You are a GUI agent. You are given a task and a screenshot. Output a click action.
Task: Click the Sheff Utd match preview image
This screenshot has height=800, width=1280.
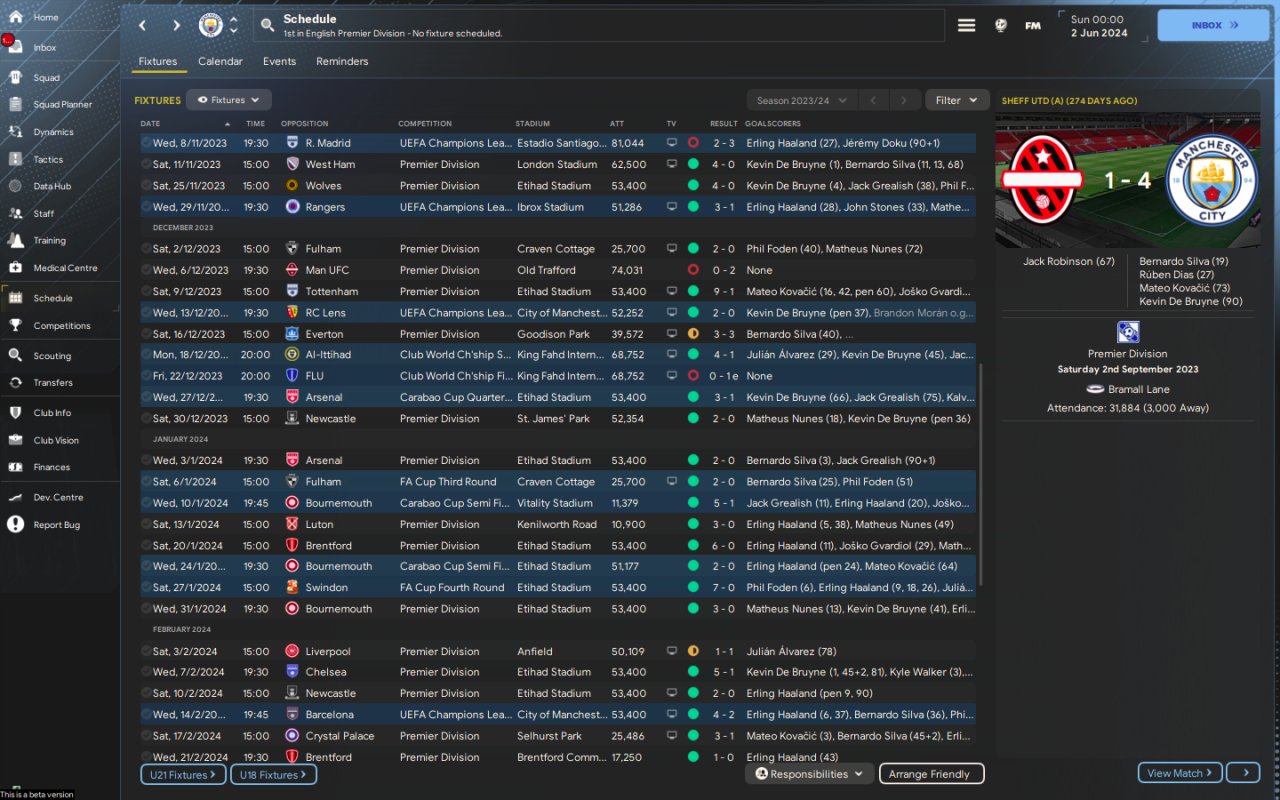tap(1128, 180)
